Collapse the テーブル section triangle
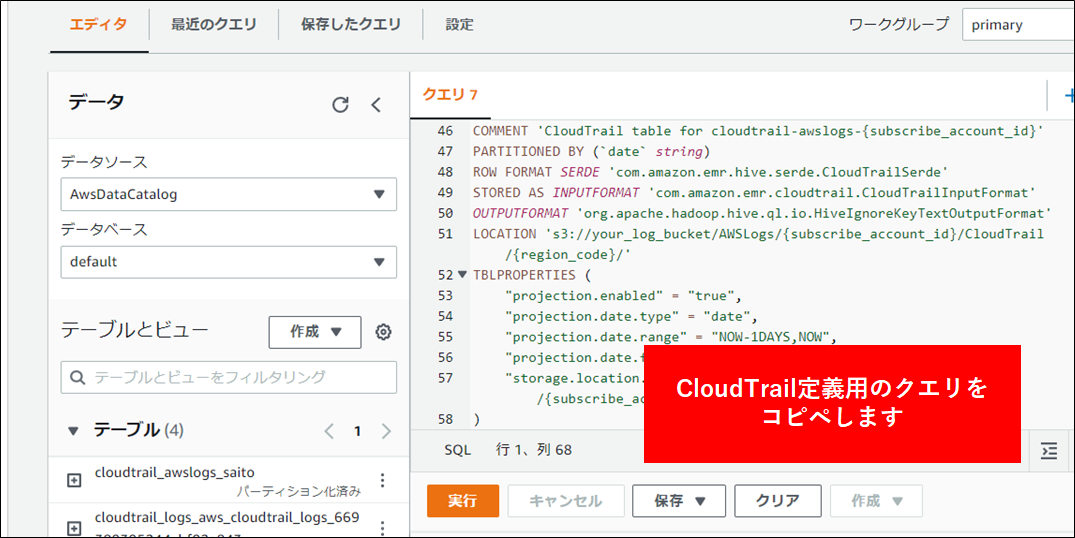Screen dimensions: 1075x538 click(x=72, y=431)
